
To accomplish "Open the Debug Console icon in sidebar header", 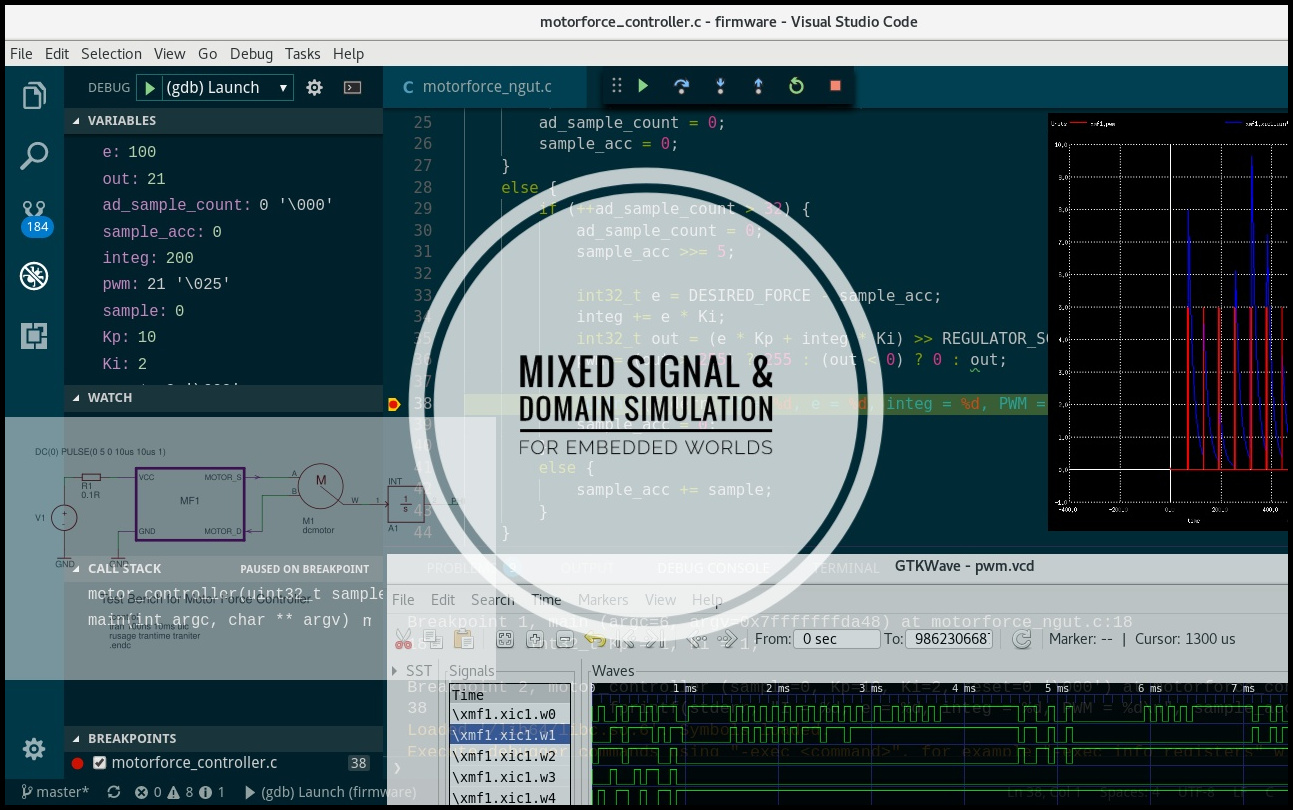I will point(352,88).
